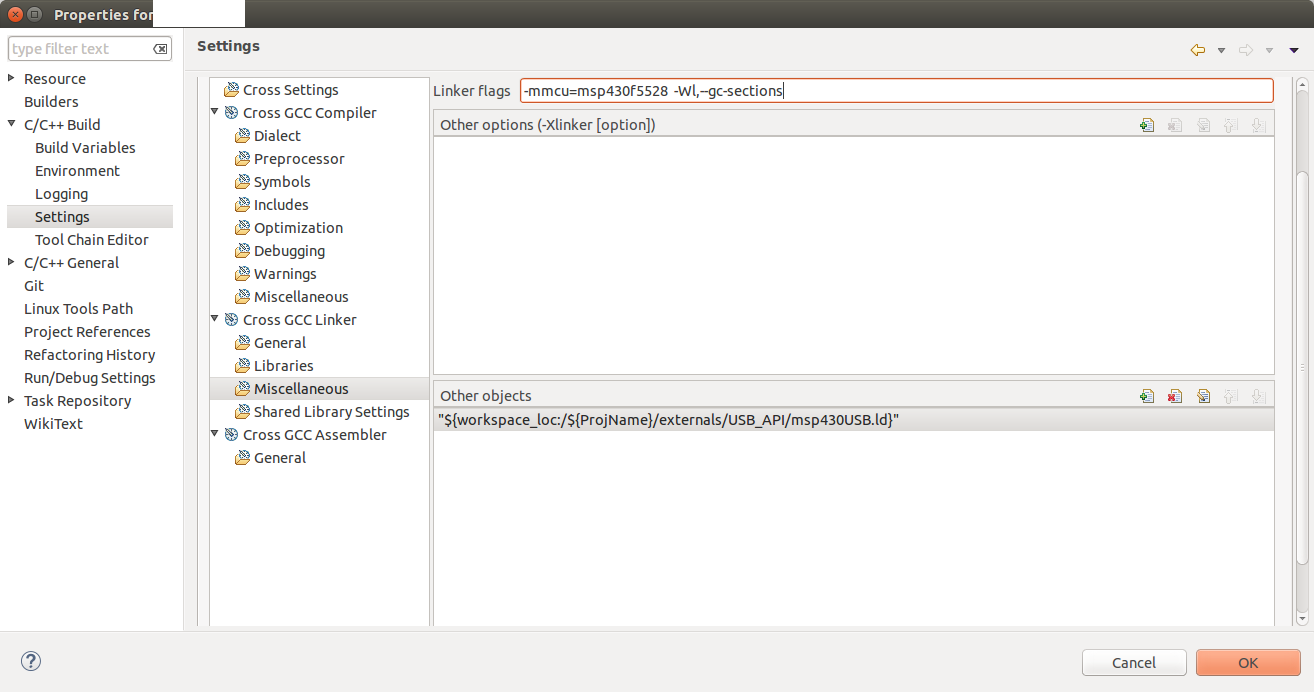Click the Cancel button
Image resolution: width=1314 pixels, height=692 pixels.
1134,662
